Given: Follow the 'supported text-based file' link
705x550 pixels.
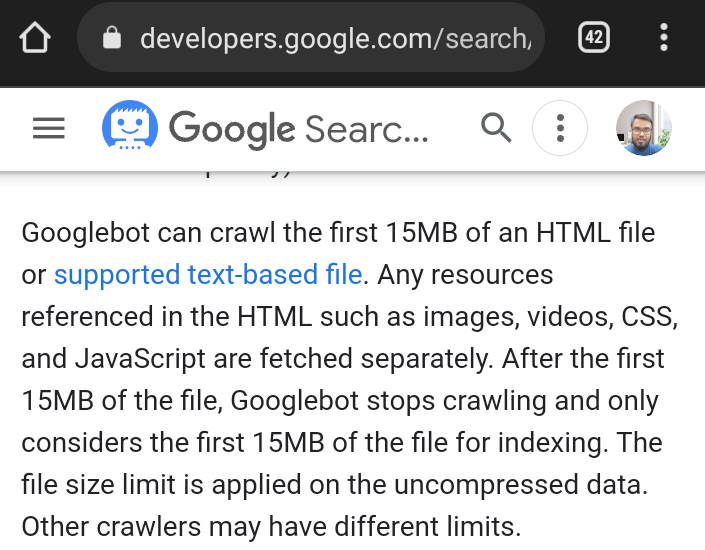Looking at the screenshot, I should [208, 275].
